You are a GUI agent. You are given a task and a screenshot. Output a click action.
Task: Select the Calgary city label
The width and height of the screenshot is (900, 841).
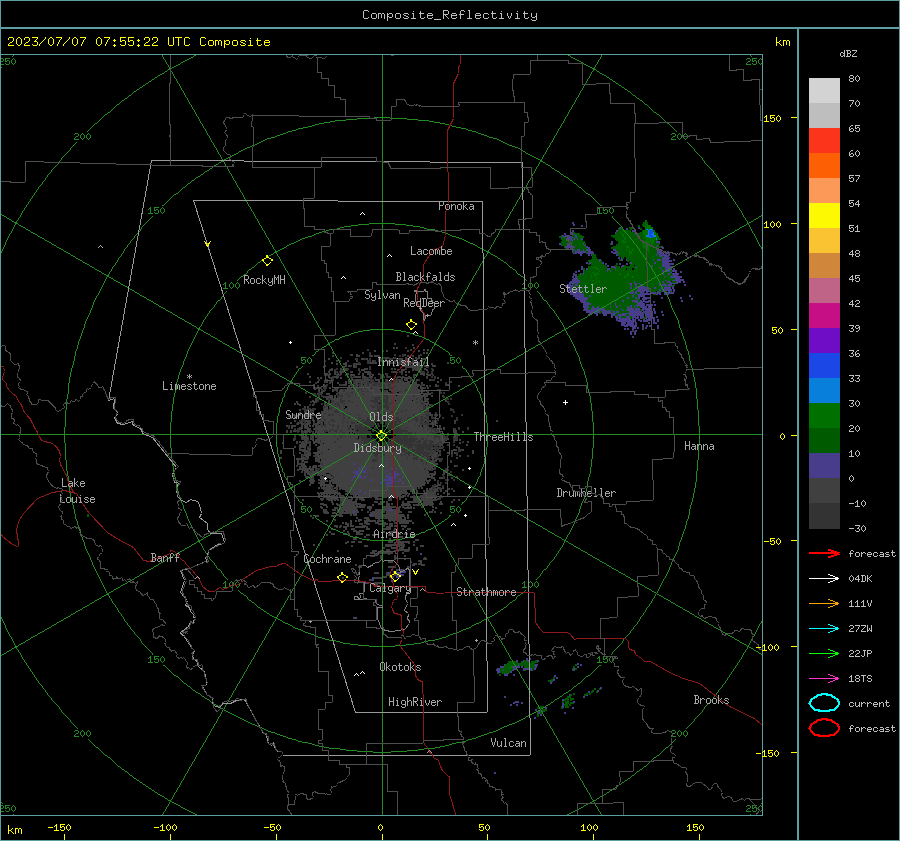click(x=390, y=588)
